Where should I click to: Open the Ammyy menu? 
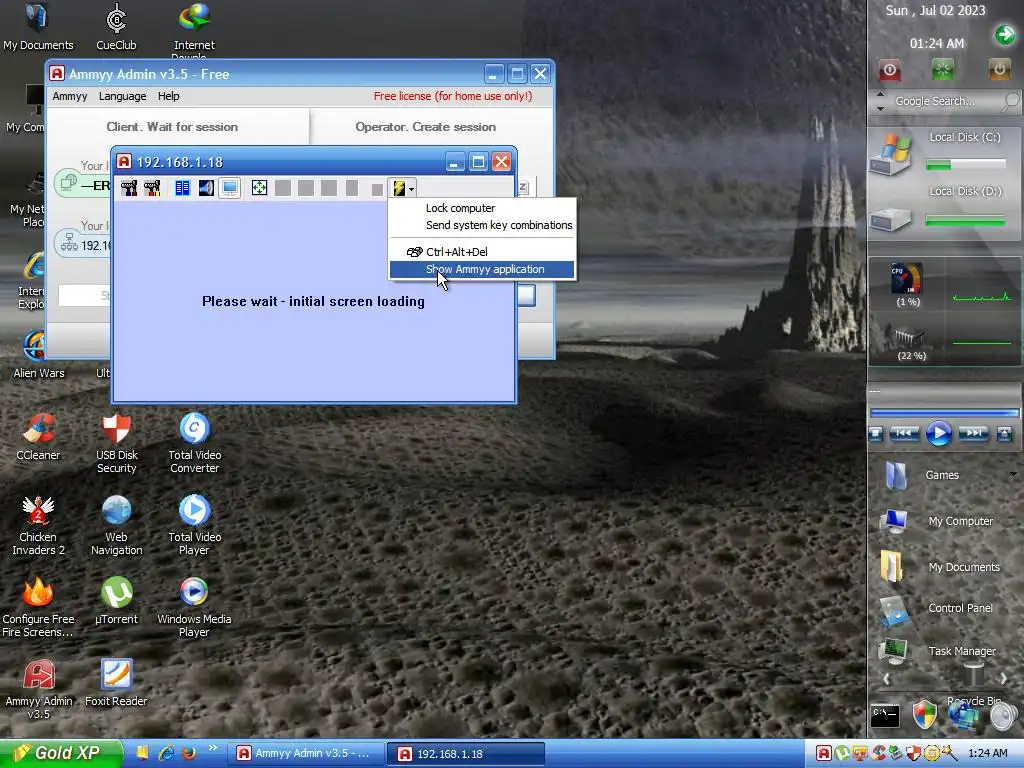[x=70, y=96]
